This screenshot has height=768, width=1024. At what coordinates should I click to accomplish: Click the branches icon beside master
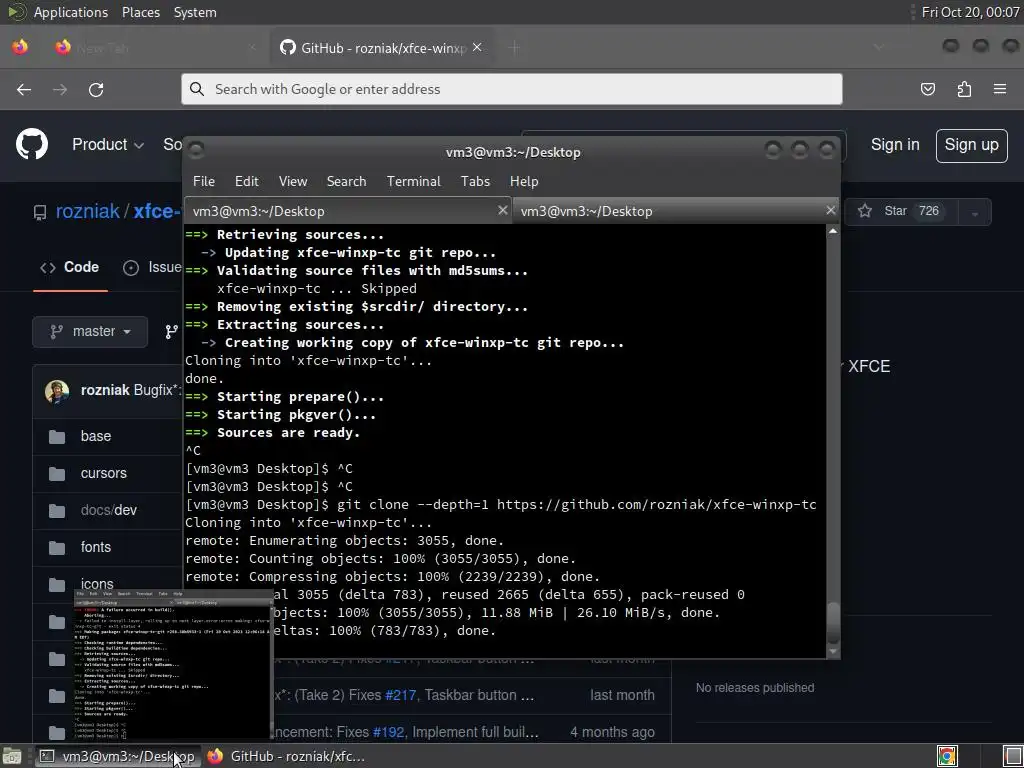[171, 332]
